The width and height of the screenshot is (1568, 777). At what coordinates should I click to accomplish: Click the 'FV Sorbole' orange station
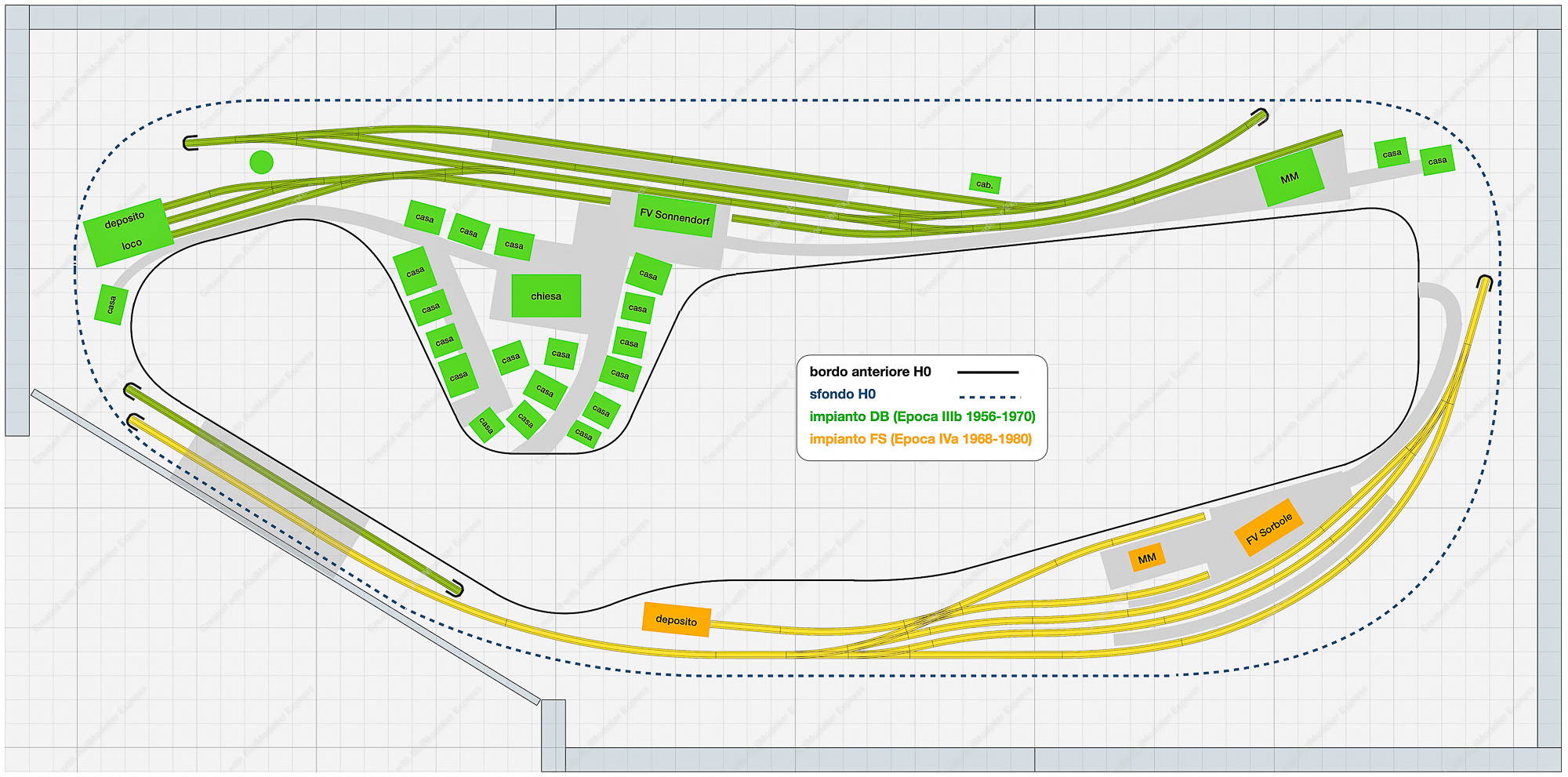coord(1268,528)
